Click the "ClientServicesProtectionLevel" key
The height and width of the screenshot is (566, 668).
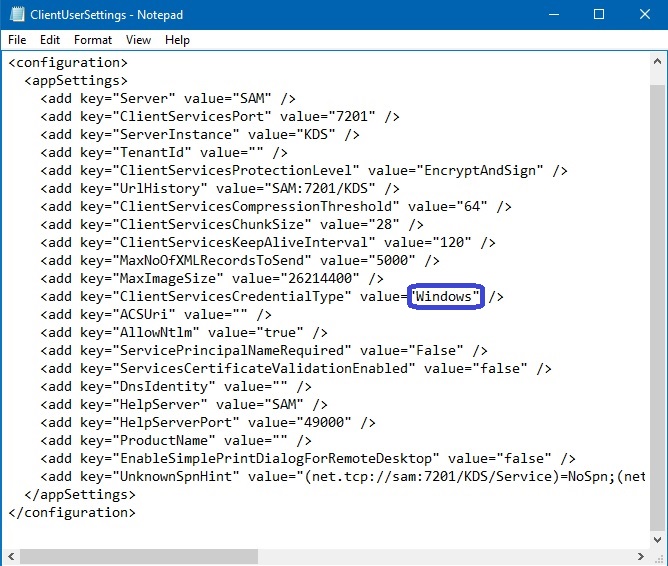click(236, 170)
